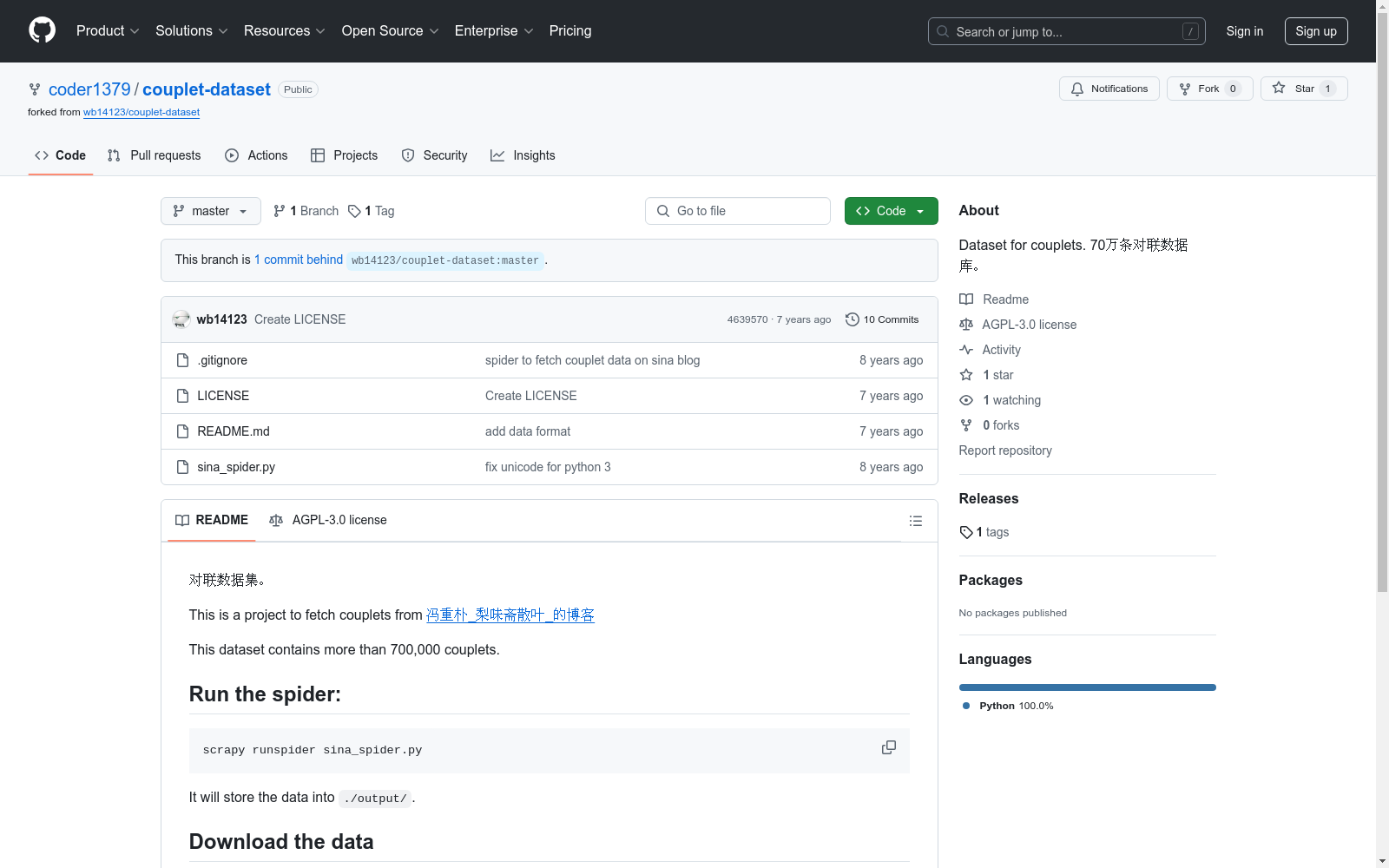The image size is (1389, 868).
Task: Click the slash shortcut key icon in search
Action: coord(1190,31)
